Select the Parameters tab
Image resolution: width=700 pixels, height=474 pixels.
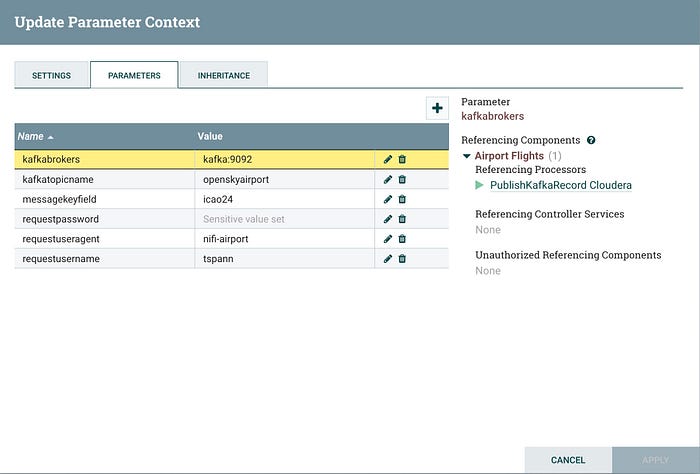click(134, 75)
